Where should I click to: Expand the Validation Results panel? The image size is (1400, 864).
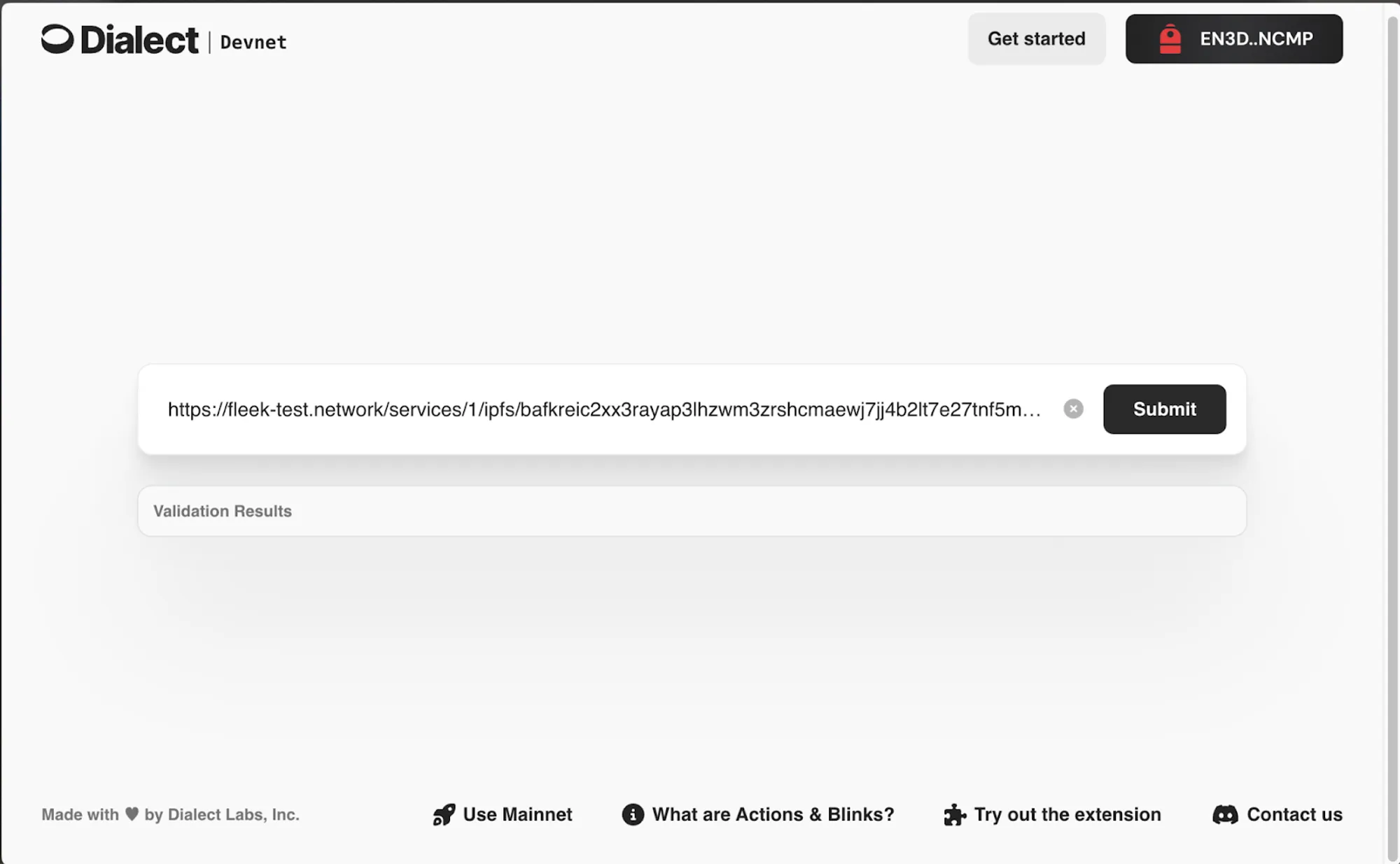[692, 511]
